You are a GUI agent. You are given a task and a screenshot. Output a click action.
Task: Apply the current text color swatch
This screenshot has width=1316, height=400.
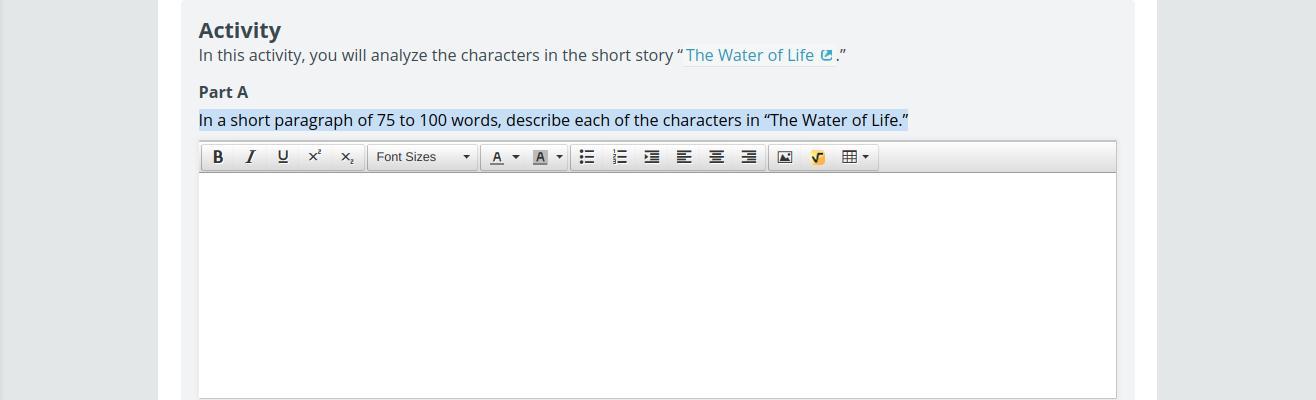(497, 157)
